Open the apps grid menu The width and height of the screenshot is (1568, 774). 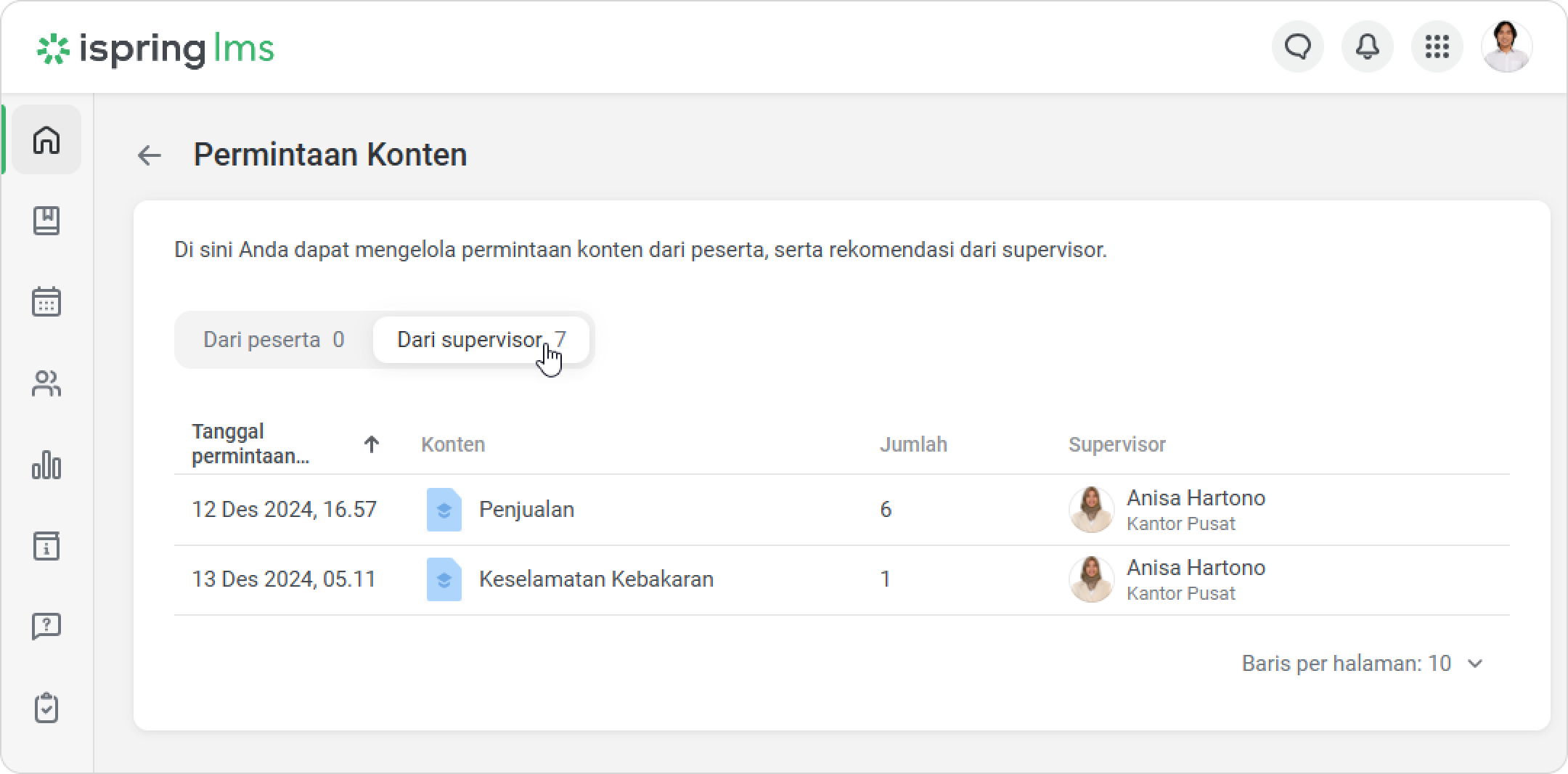(1437, 47)
